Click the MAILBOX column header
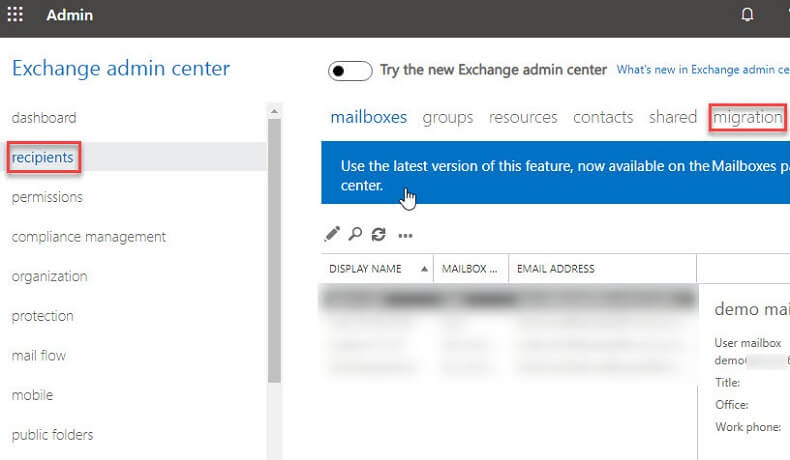This screenshot has height=460, width=790. pos(470,269)
